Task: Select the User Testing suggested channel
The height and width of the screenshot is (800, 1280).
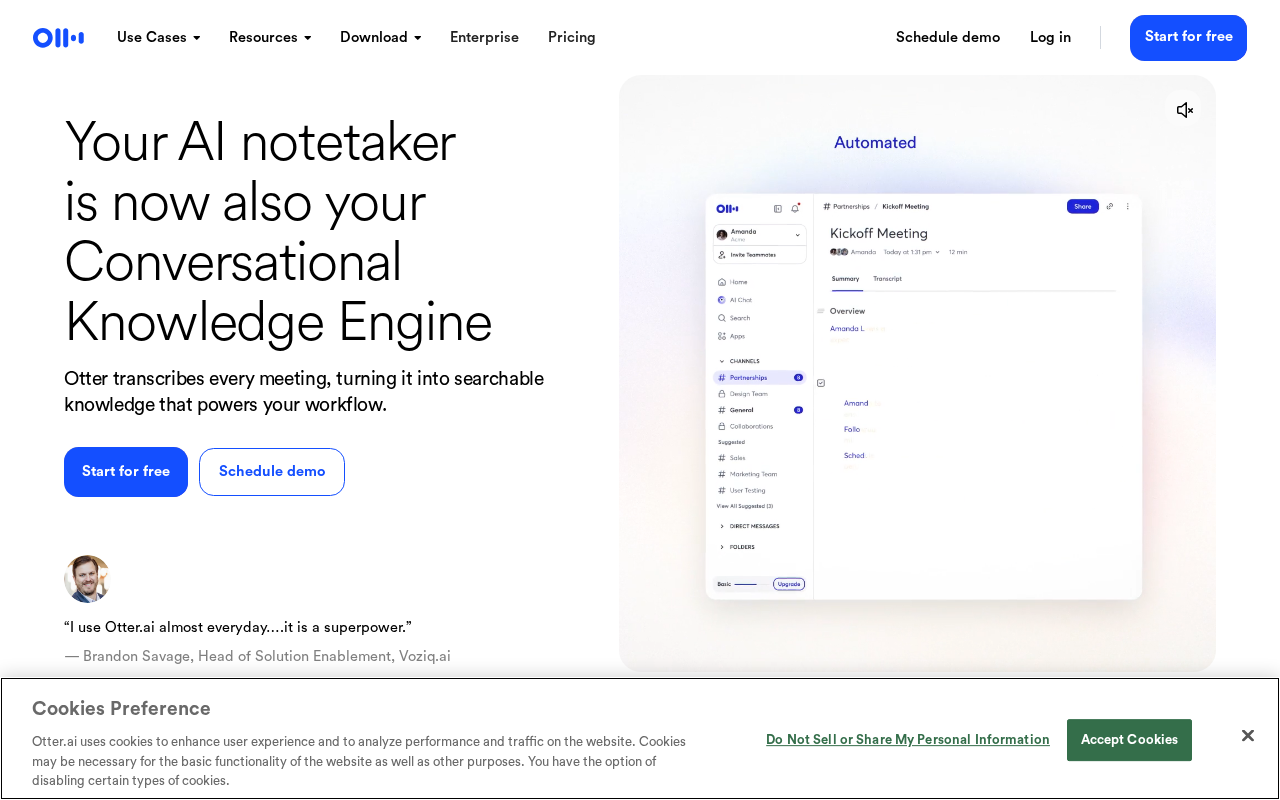Action: (742, 490)
